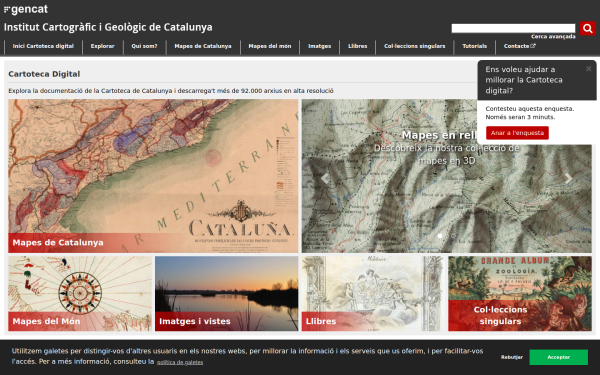Open Col·leccions singulars in navigation bar
600x375 pixels.
point(414,46)
